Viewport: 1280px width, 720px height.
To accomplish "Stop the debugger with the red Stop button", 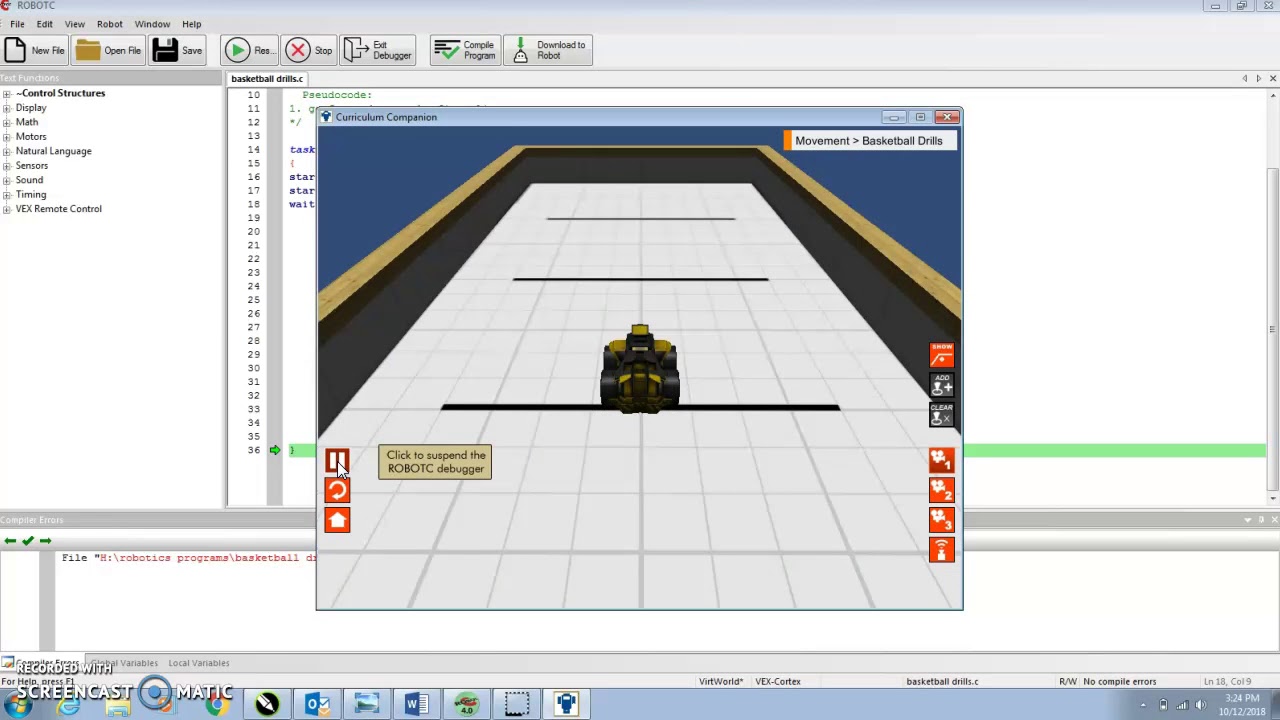I will coord(309,50).
